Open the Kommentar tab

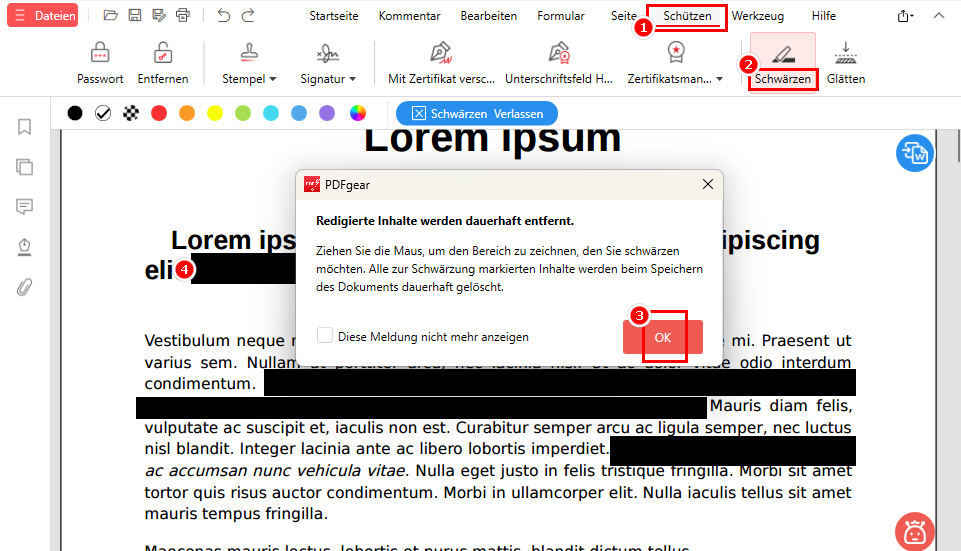click(409, 16)
